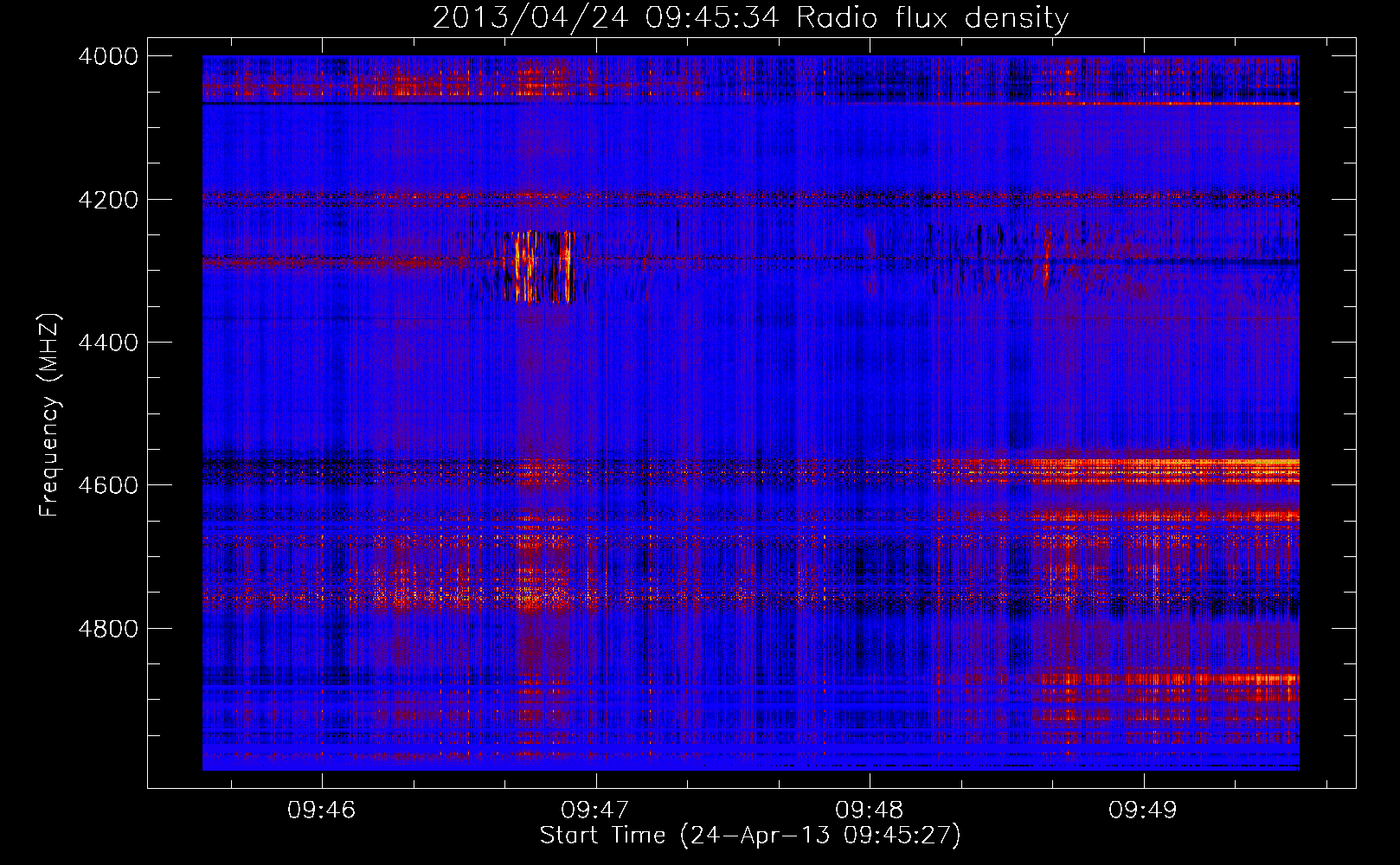1400x865 pixels.
Task: Click the 4000 frequency tick label
Action: click(x=108, y=56)
